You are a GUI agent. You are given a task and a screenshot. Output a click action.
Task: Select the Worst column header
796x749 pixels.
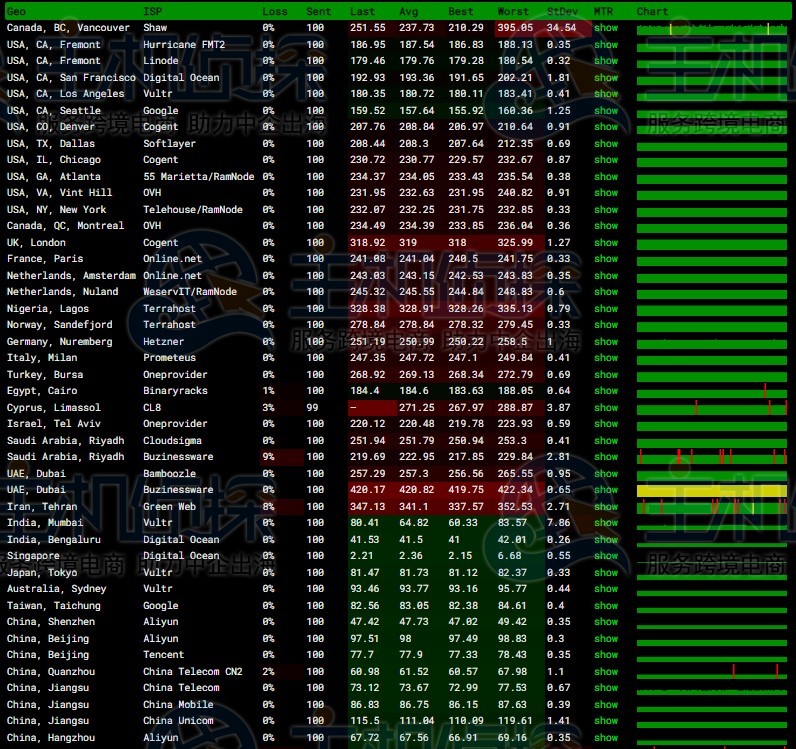[x=513, y=12]
